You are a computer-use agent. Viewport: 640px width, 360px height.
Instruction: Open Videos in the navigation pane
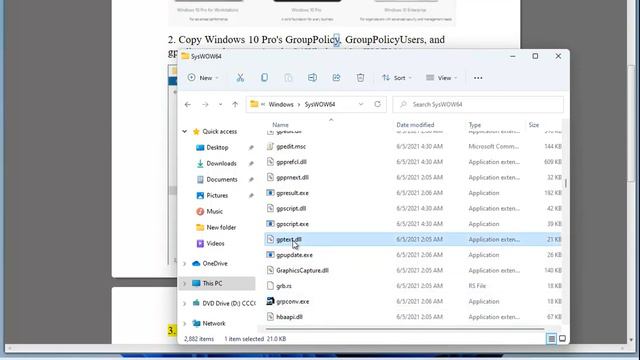point(215,243)
